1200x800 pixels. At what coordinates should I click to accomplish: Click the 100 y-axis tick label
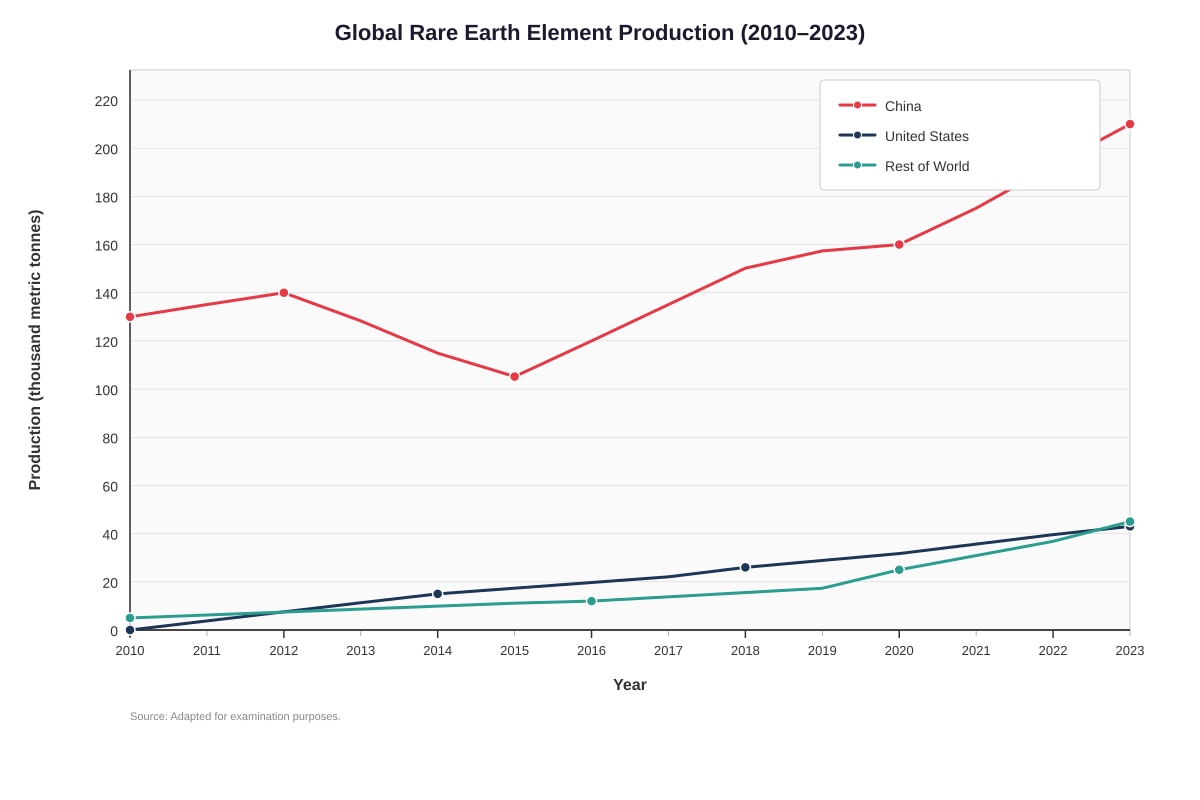(106, 390)
